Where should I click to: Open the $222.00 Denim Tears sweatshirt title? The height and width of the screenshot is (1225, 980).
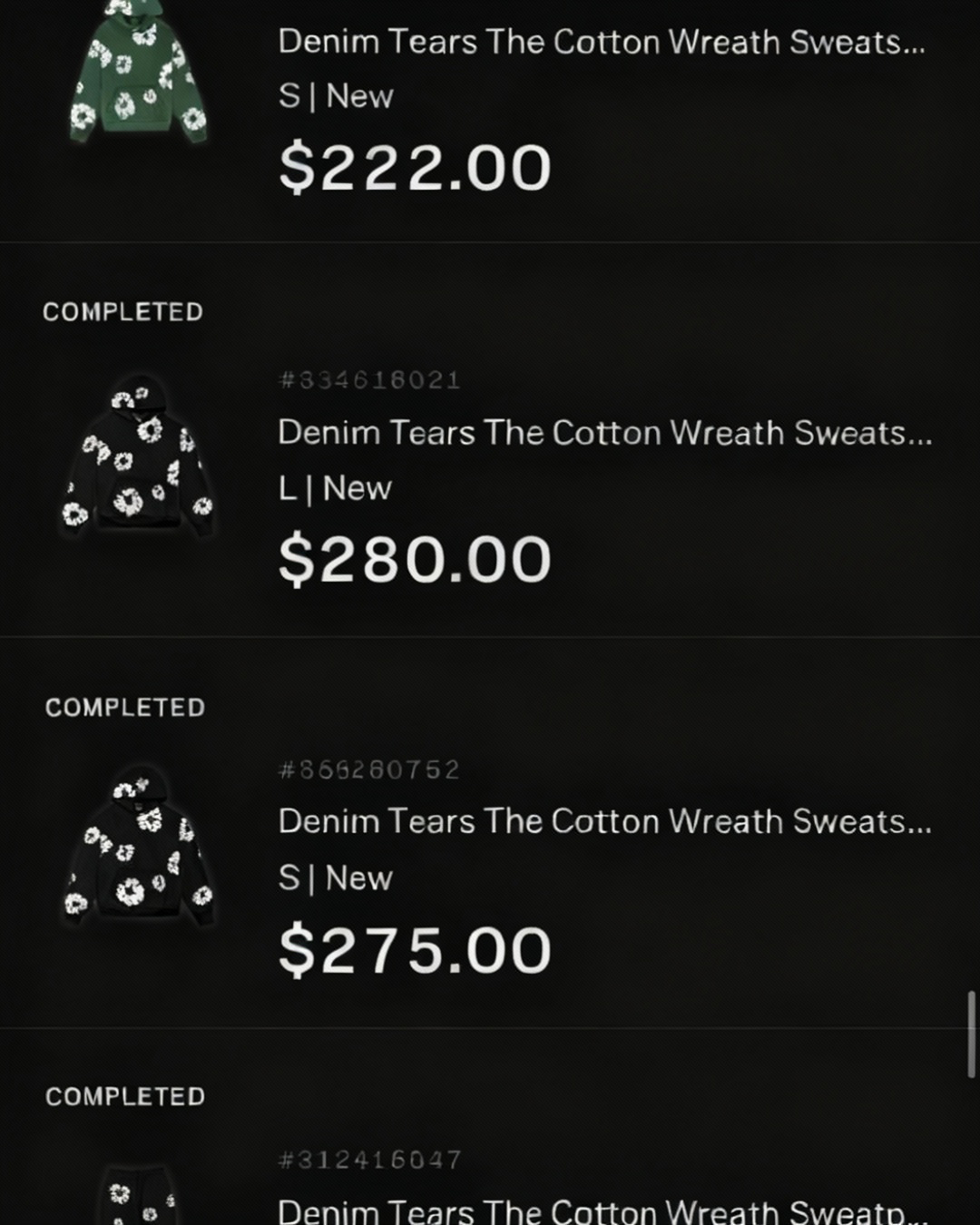601,43
